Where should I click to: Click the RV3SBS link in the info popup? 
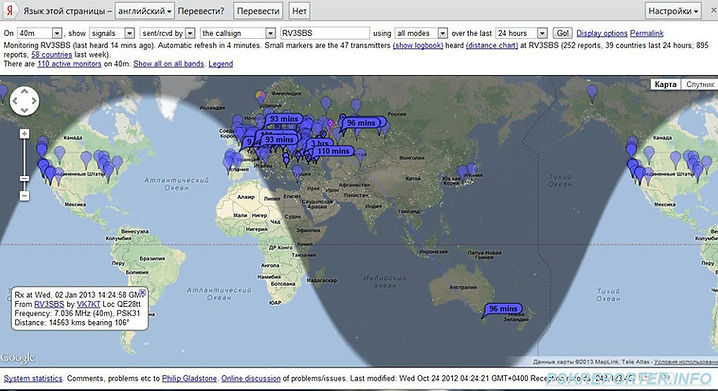coord(49,304)
